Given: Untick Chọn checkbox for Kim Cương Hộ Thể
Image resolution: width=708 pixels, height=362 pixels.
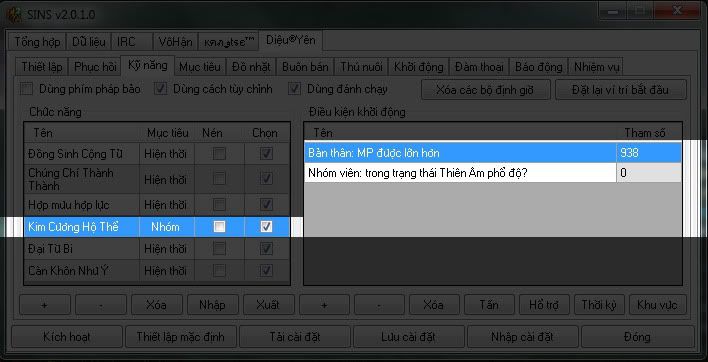Looking at the screenshot, I should click(266, 227).
